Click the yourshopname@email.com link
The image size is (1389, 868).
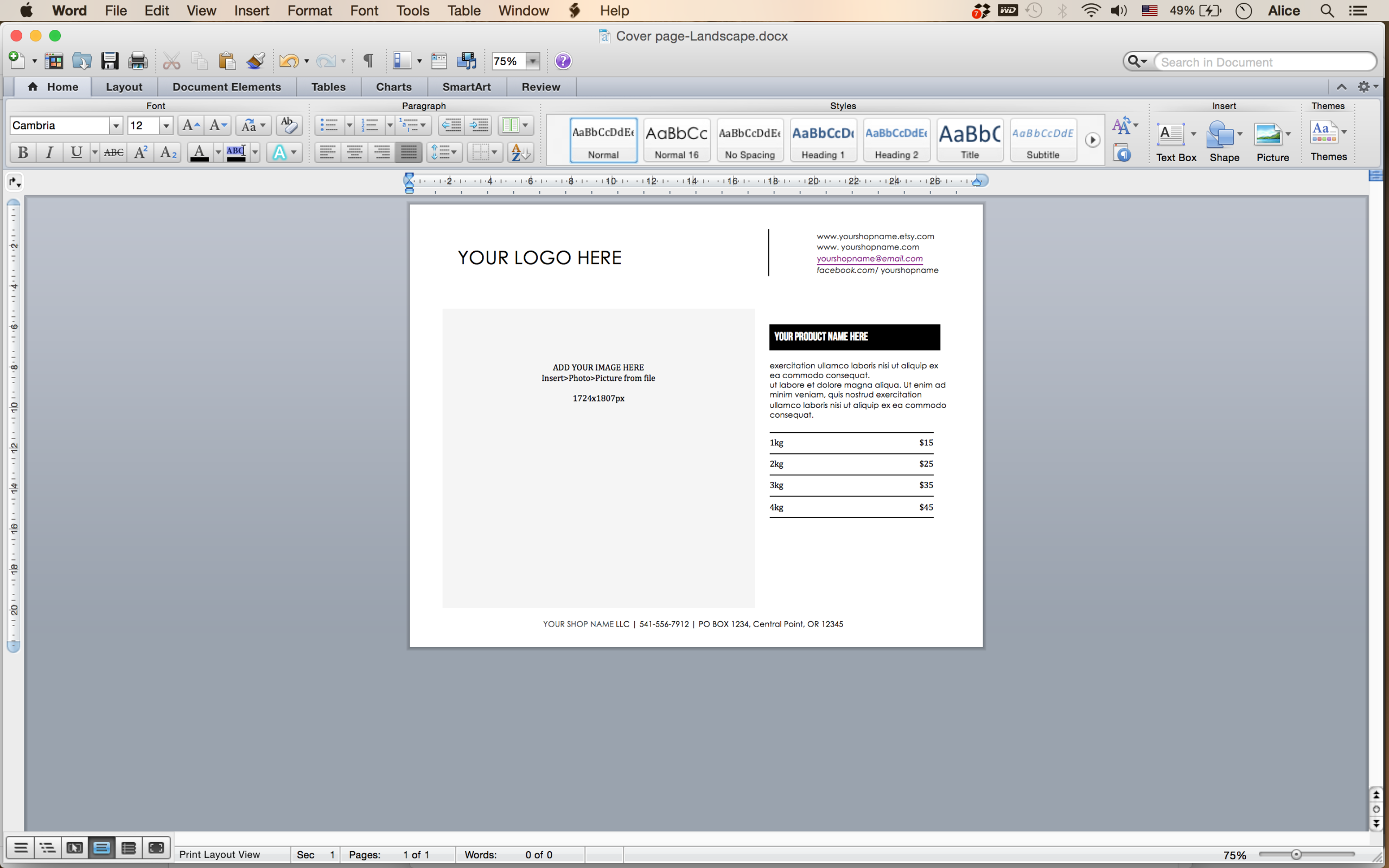870,258
